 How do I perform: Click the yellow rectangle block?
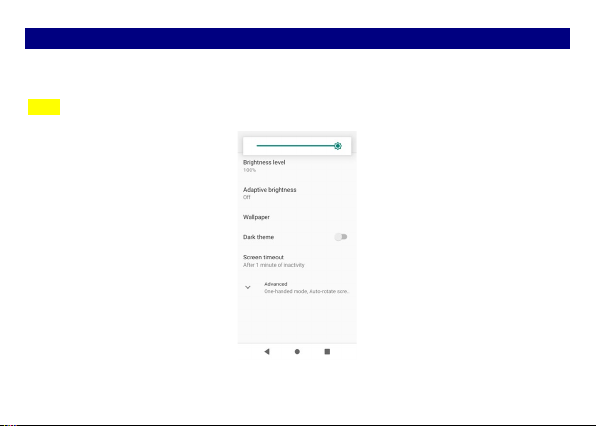click(44, 107)
